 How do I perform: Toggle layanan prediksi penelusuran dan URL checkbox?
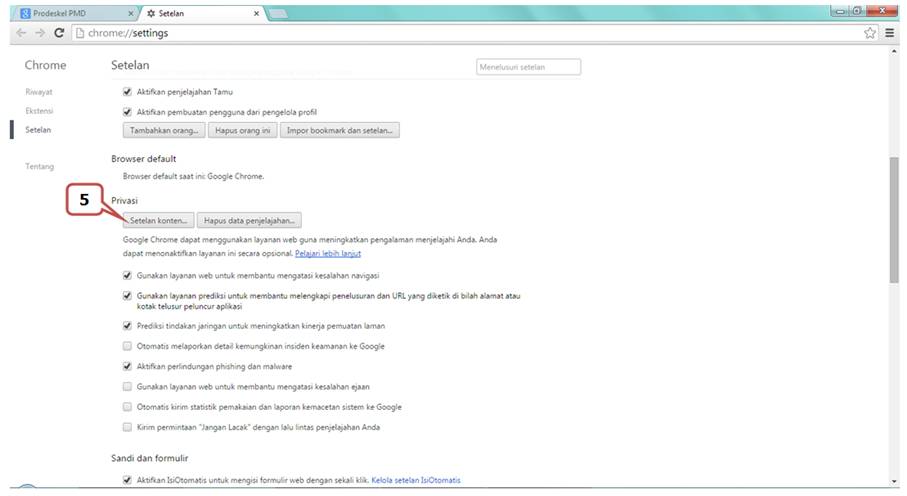[x=127, y=296]
